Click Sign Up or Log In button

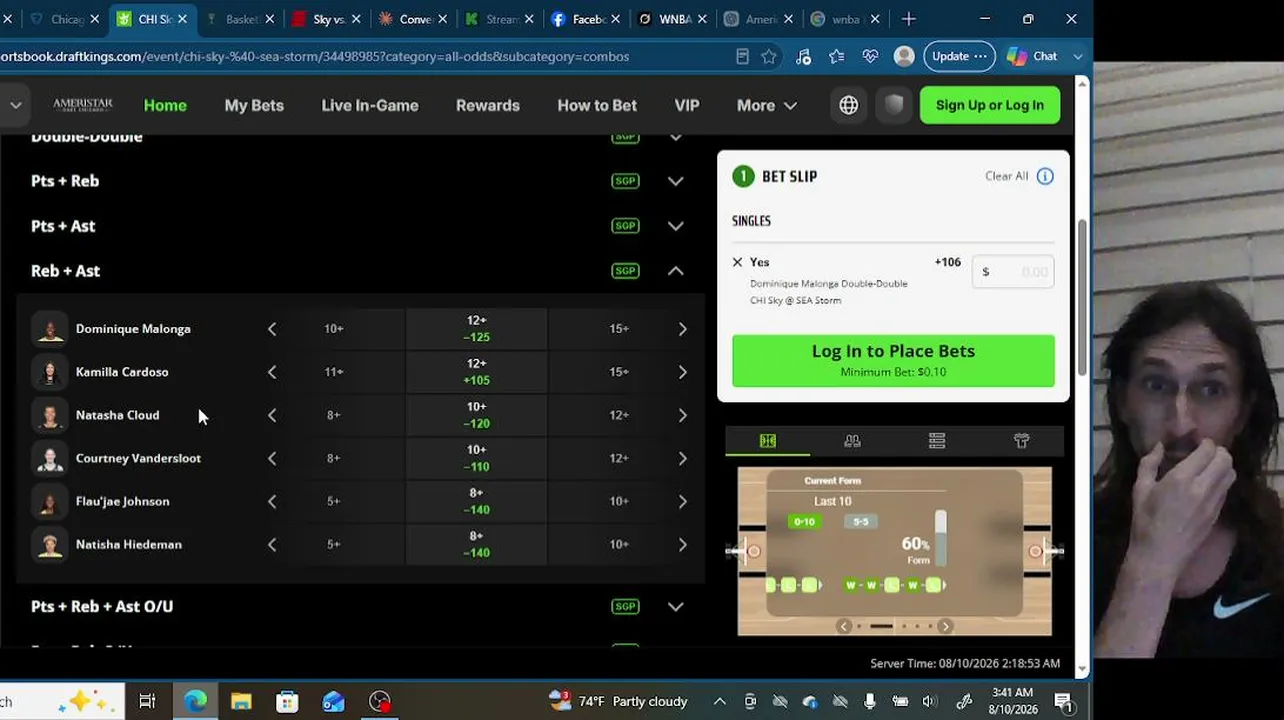990,105
